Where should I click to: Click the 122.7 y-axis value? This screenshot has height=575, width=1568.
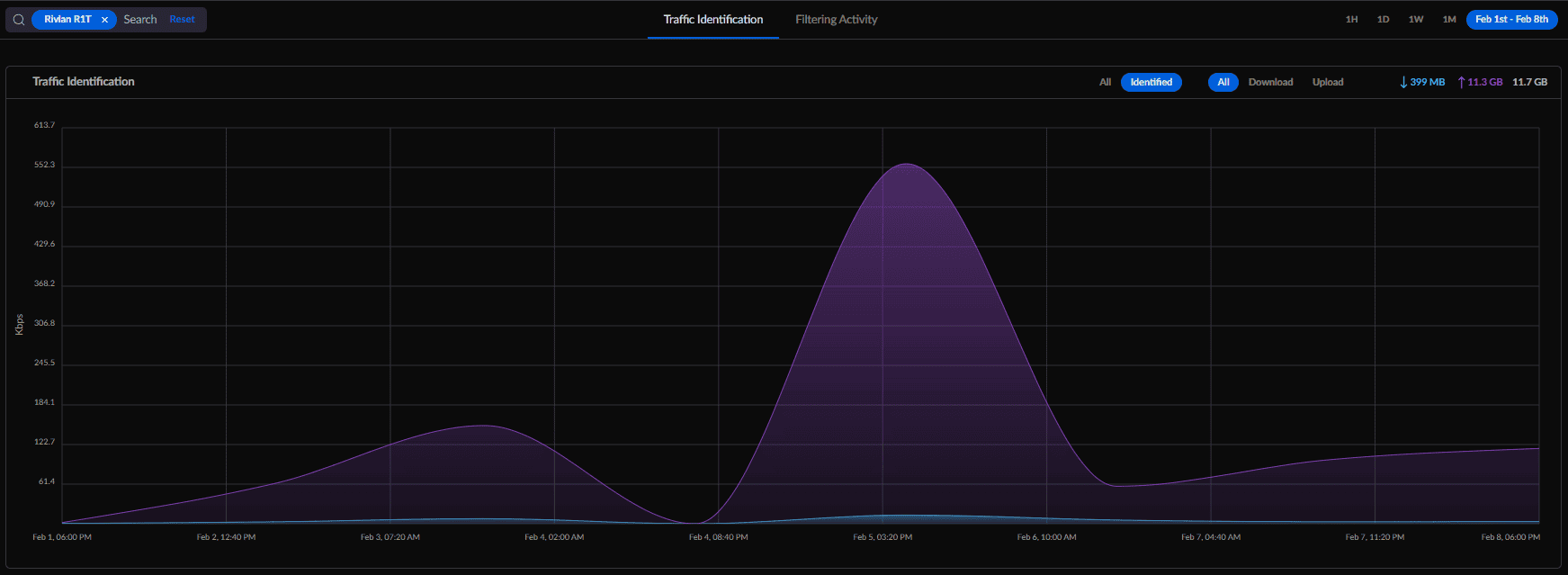click(x=44, y=442)
